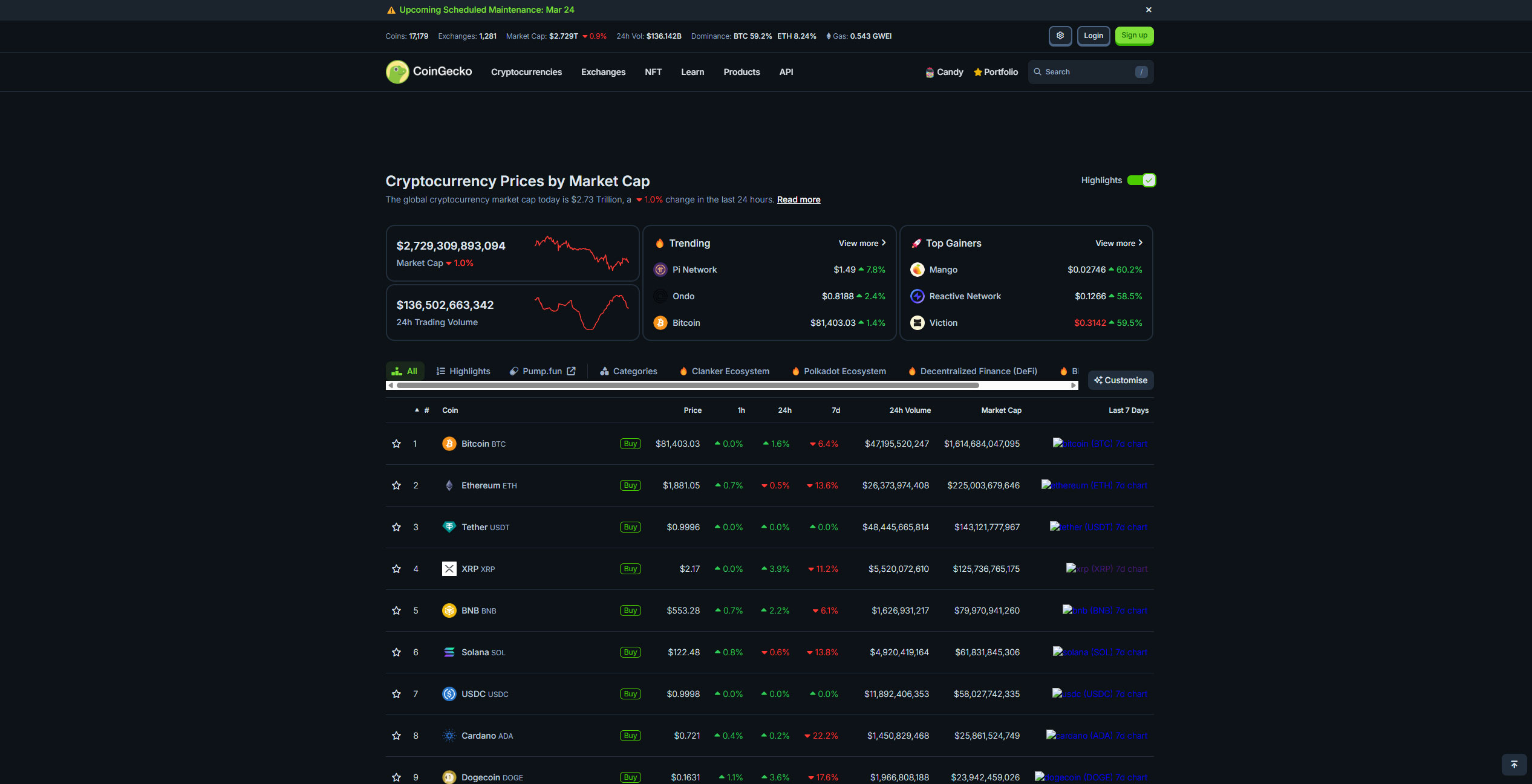
Task: Click the Viction coin icon
Action: pyautogui.click(x=918, y=323)
